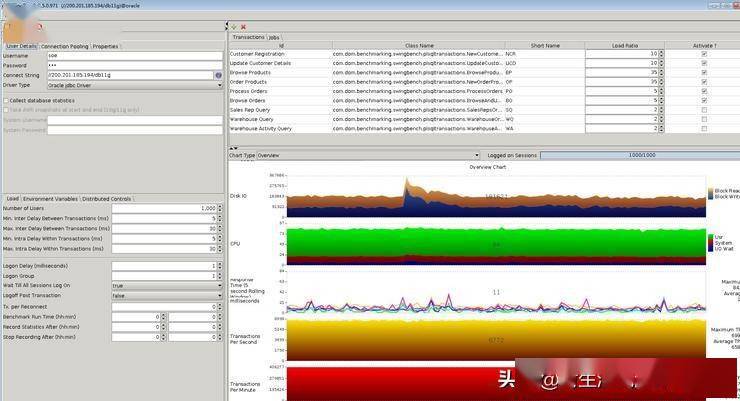Click the Connect String helper icon
Viewport: 740px width, 401px height.
point(218,75)
